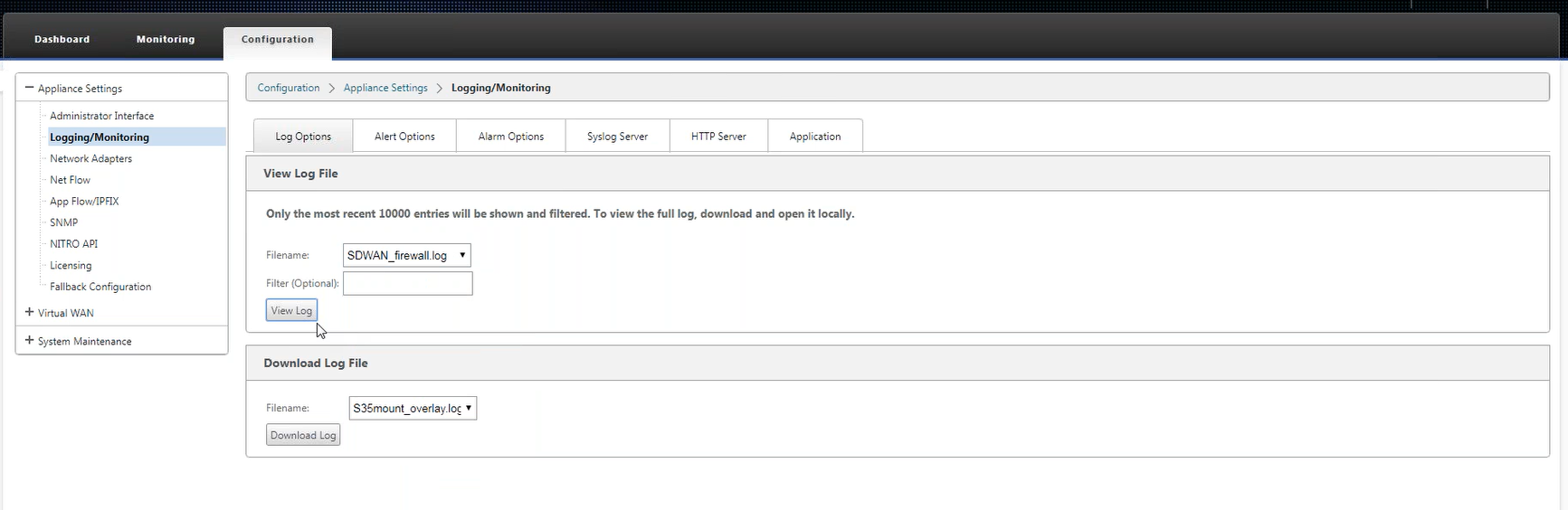Click the Configuration breadcrumb link
The image size is (1568, 510).
288,88
